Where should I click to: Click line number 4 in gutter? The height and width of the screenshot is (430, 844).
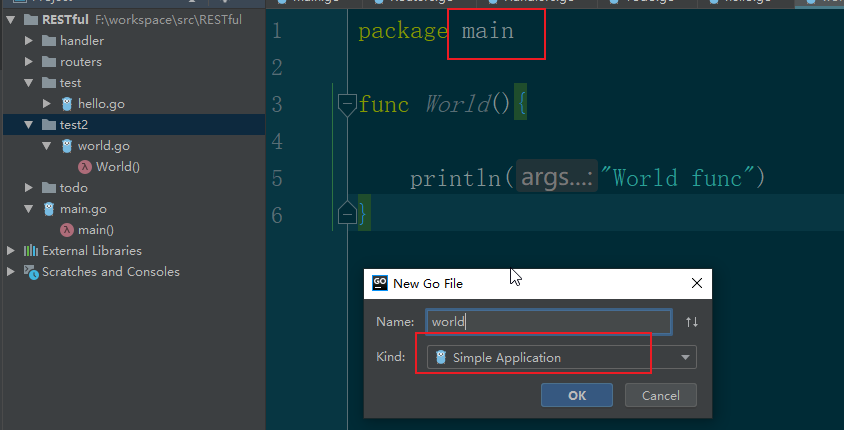pyautogui.click(x=277, y=142)
